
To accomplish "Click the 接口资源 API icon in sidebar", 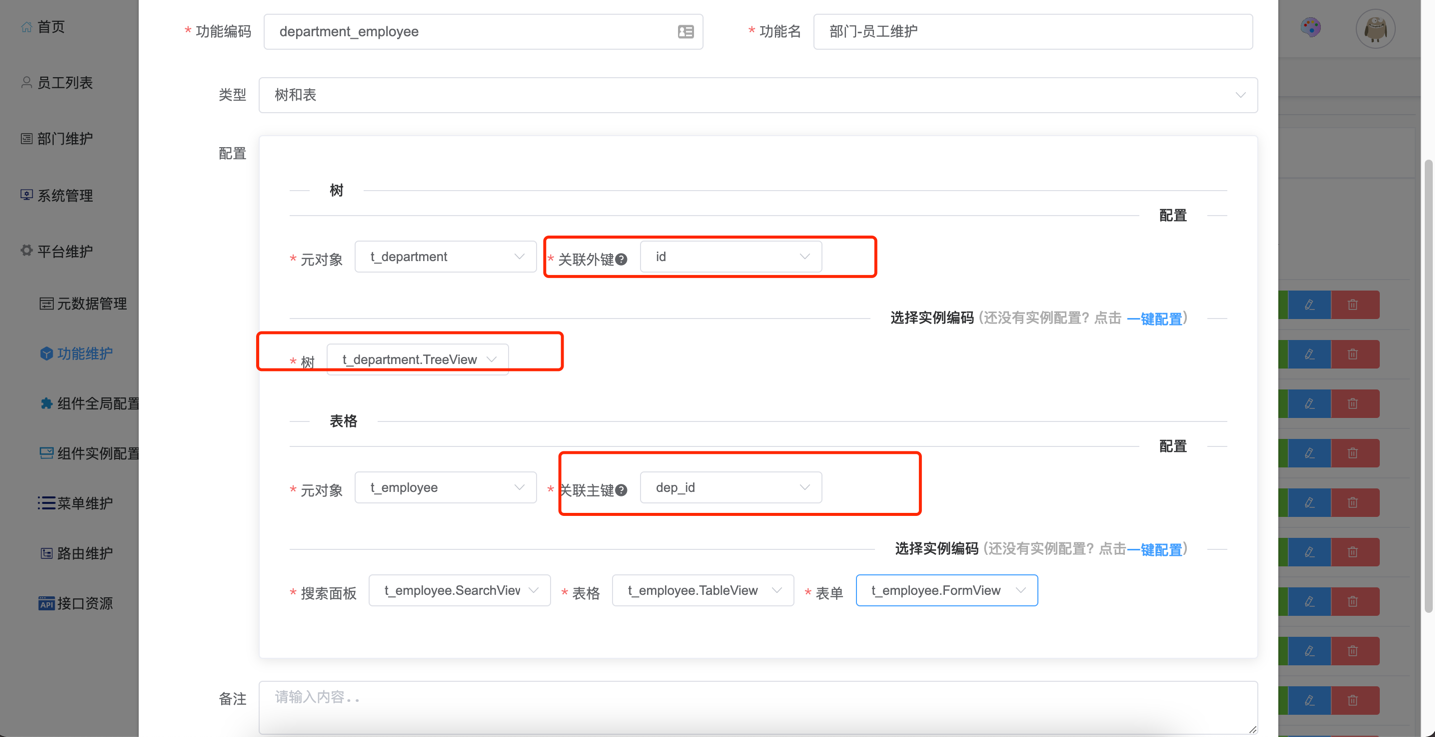I will click(46, 603).
